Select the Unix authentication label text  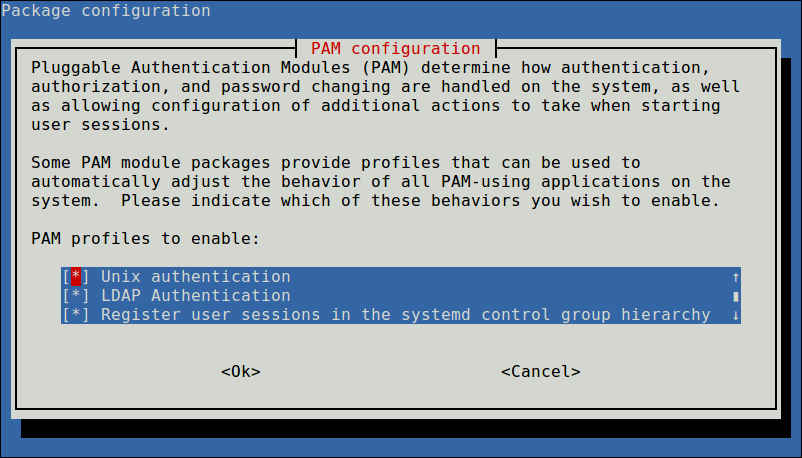pos(195,277)
